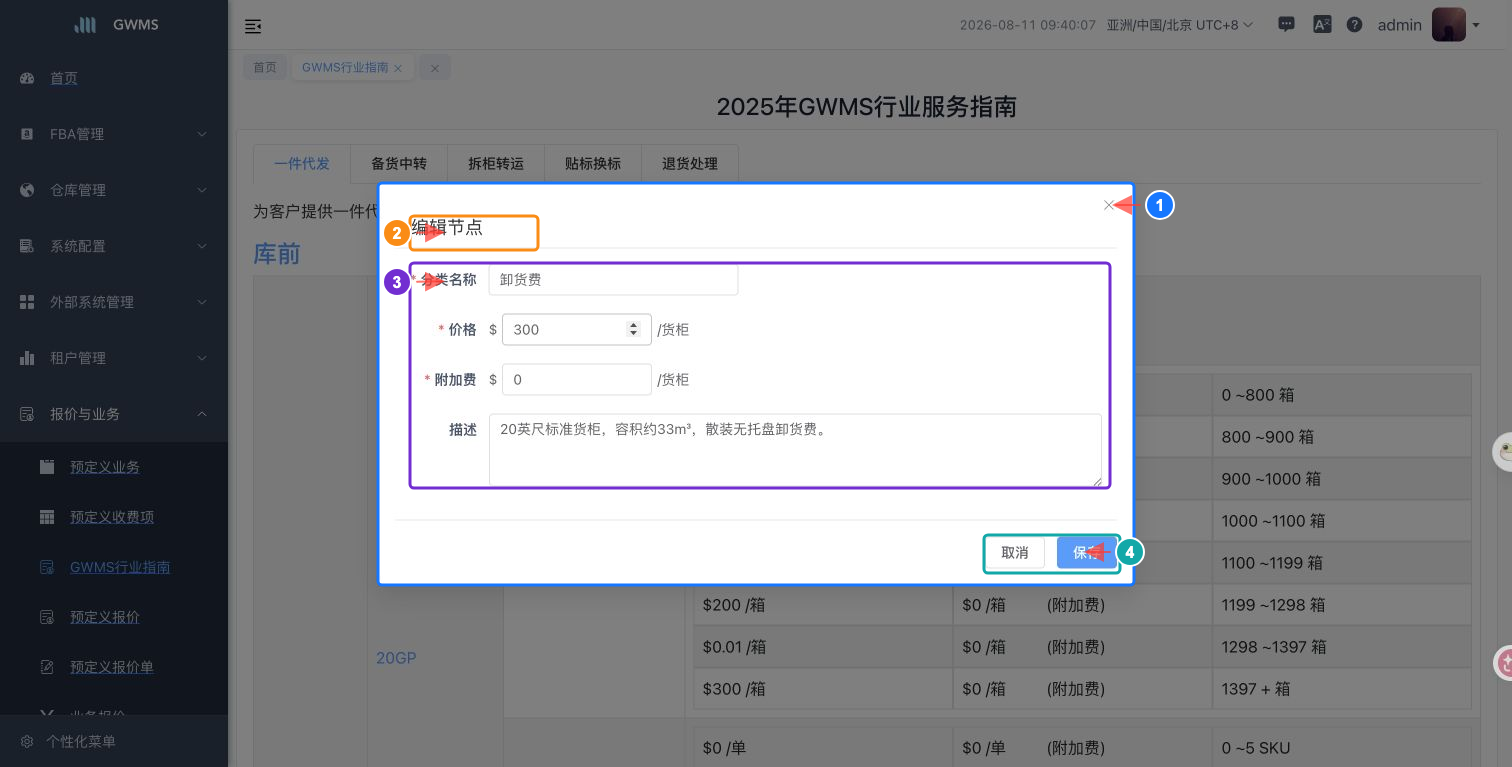The image size is (1512, 767).
Task: Click the language translate icon
Action: pos(1322,25)
